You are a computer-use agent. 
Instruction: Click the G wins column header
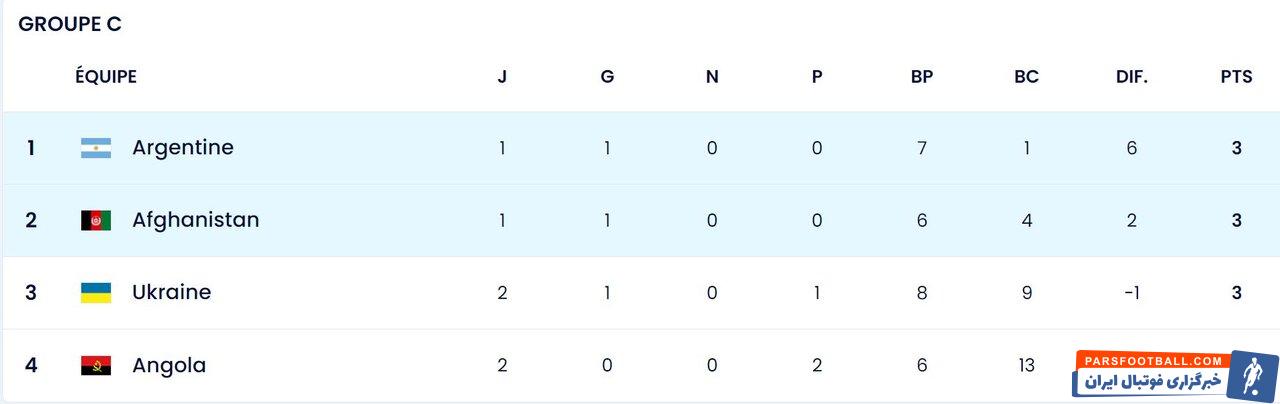point(607,77)
